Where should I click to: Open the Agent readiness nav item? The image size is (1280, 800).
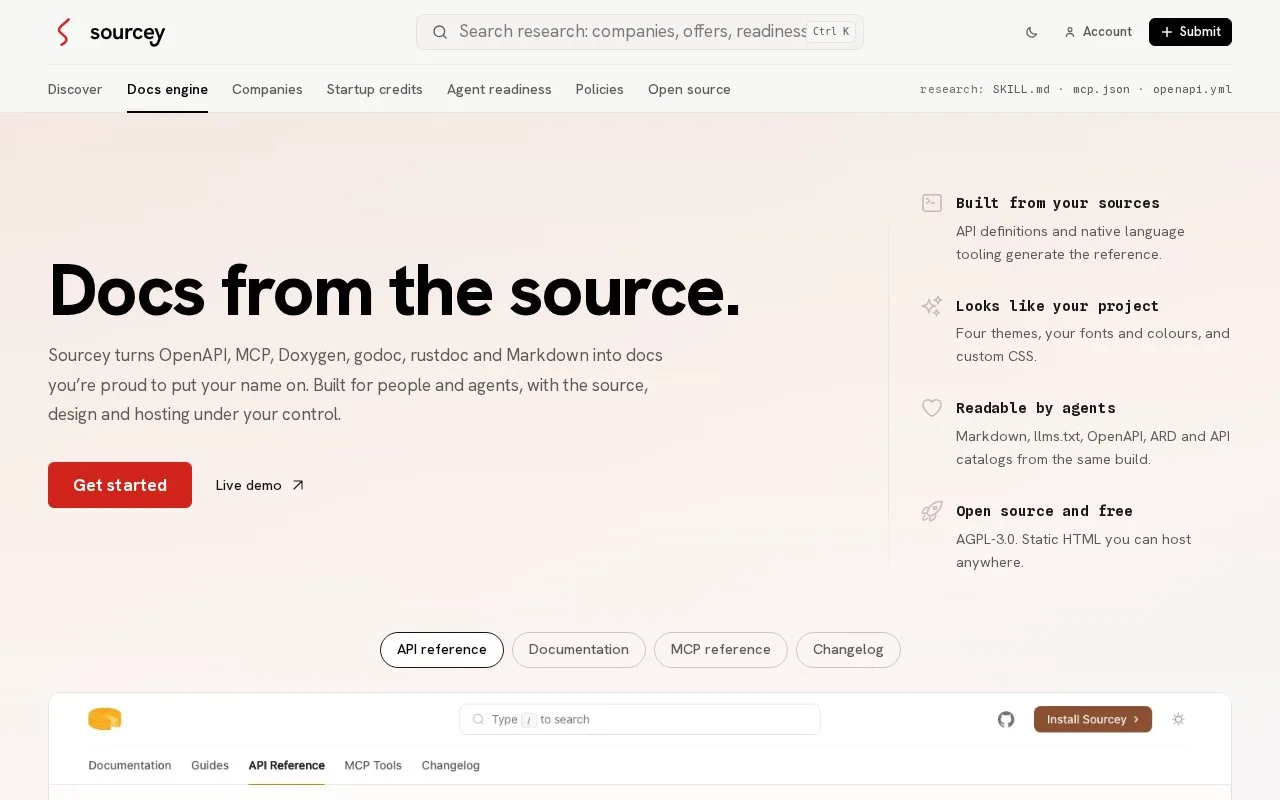pyautogui.click(x=499, y=89)
